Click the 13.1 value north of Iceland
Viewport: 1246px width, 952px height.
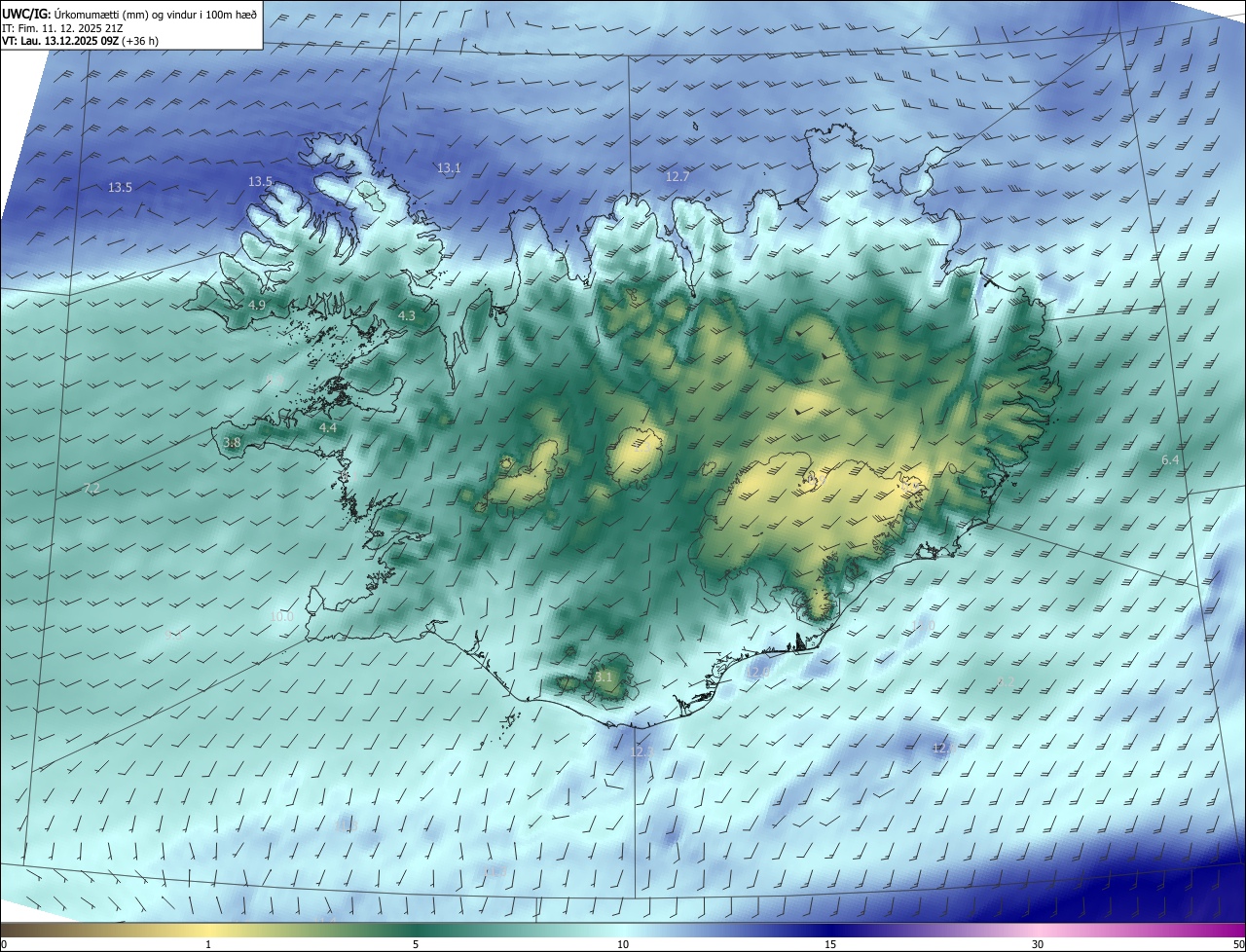click(449, 168)
